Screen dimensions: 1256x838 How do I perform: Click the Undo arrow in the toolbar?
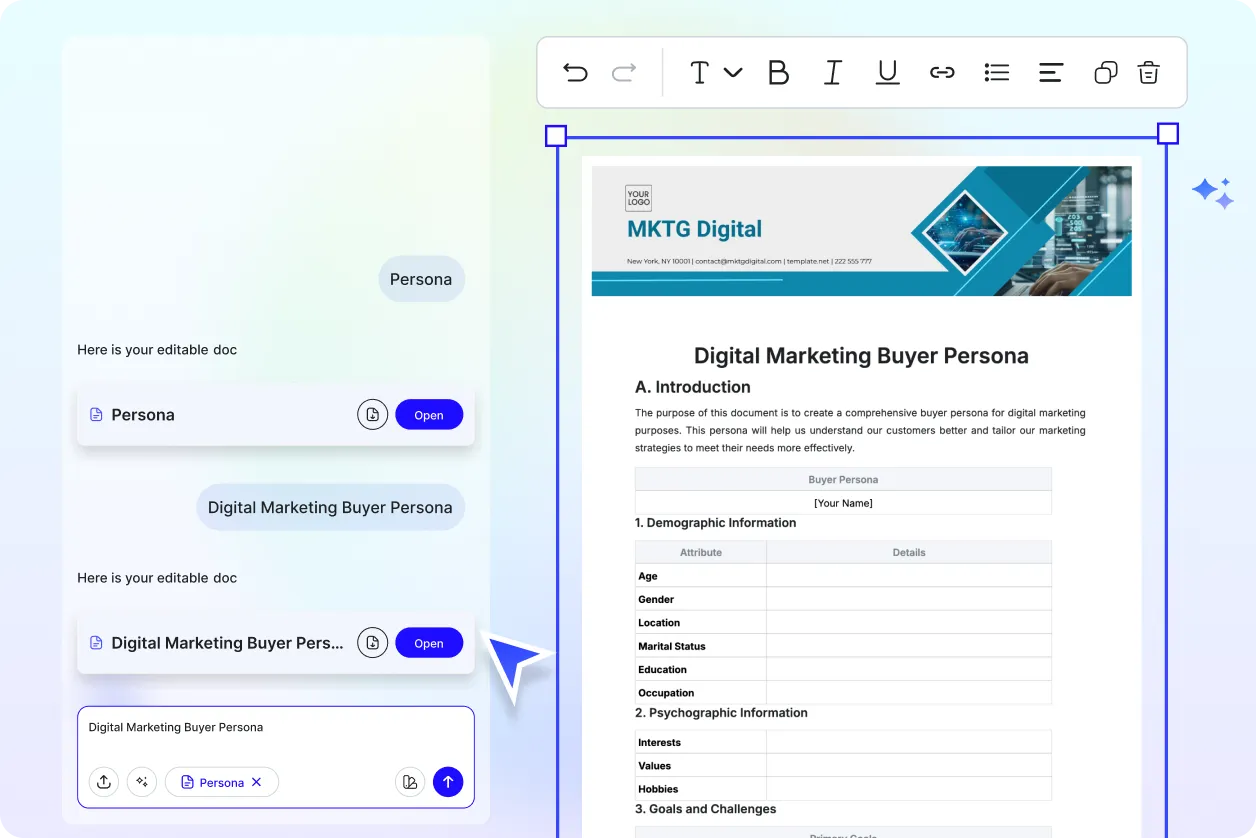click(575, 72)
